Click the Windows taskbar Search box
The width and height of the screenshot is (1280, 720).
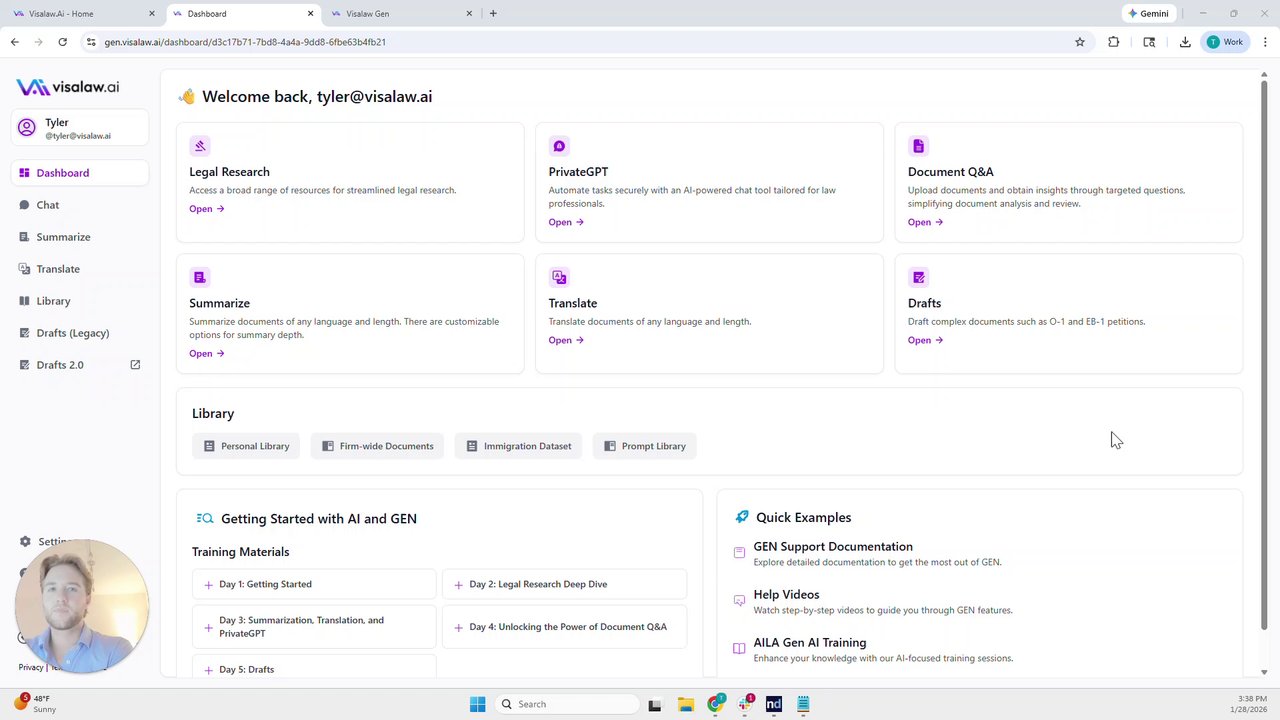[567, 704]
